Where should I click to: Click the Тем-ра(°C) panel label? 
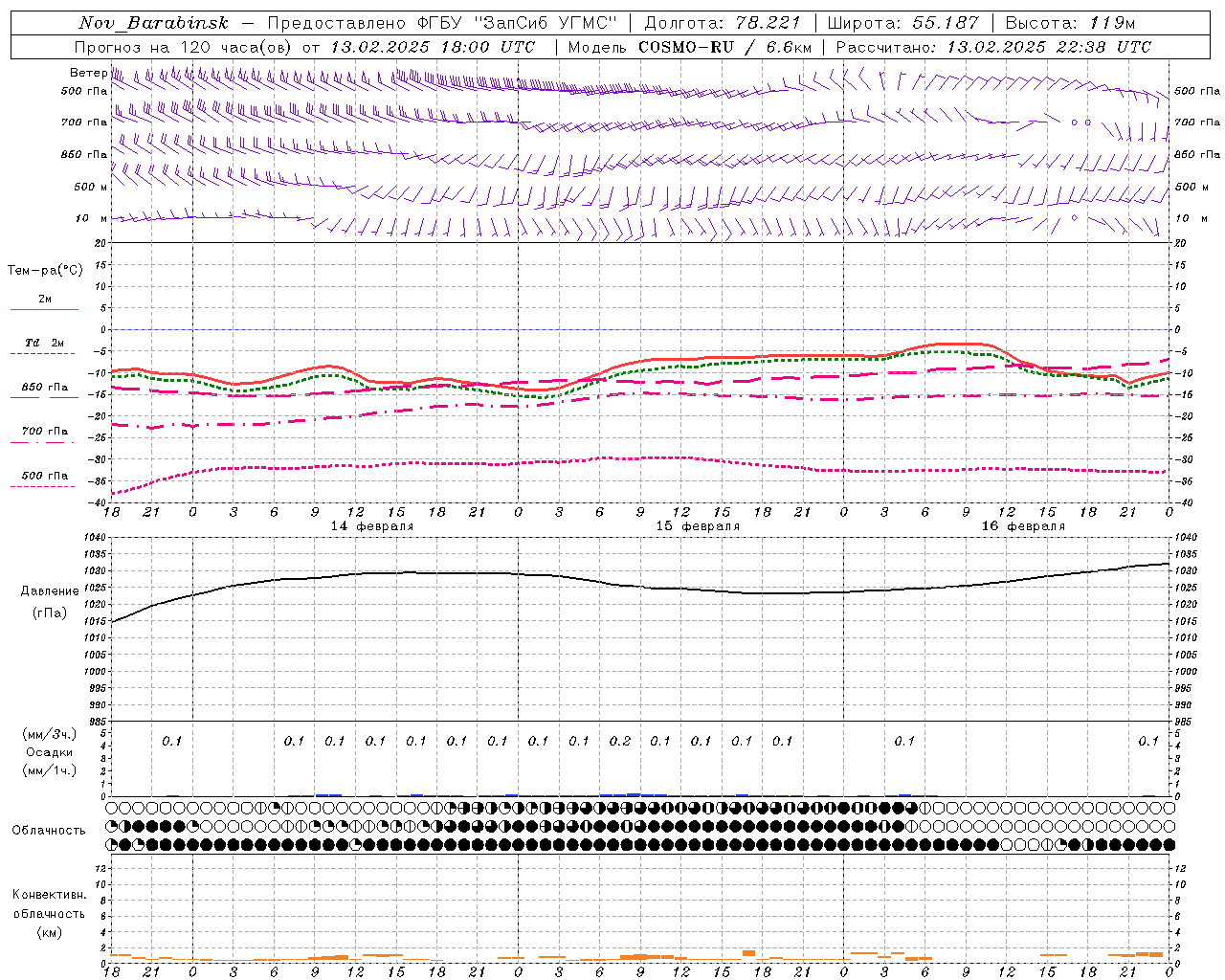point(45,271)
